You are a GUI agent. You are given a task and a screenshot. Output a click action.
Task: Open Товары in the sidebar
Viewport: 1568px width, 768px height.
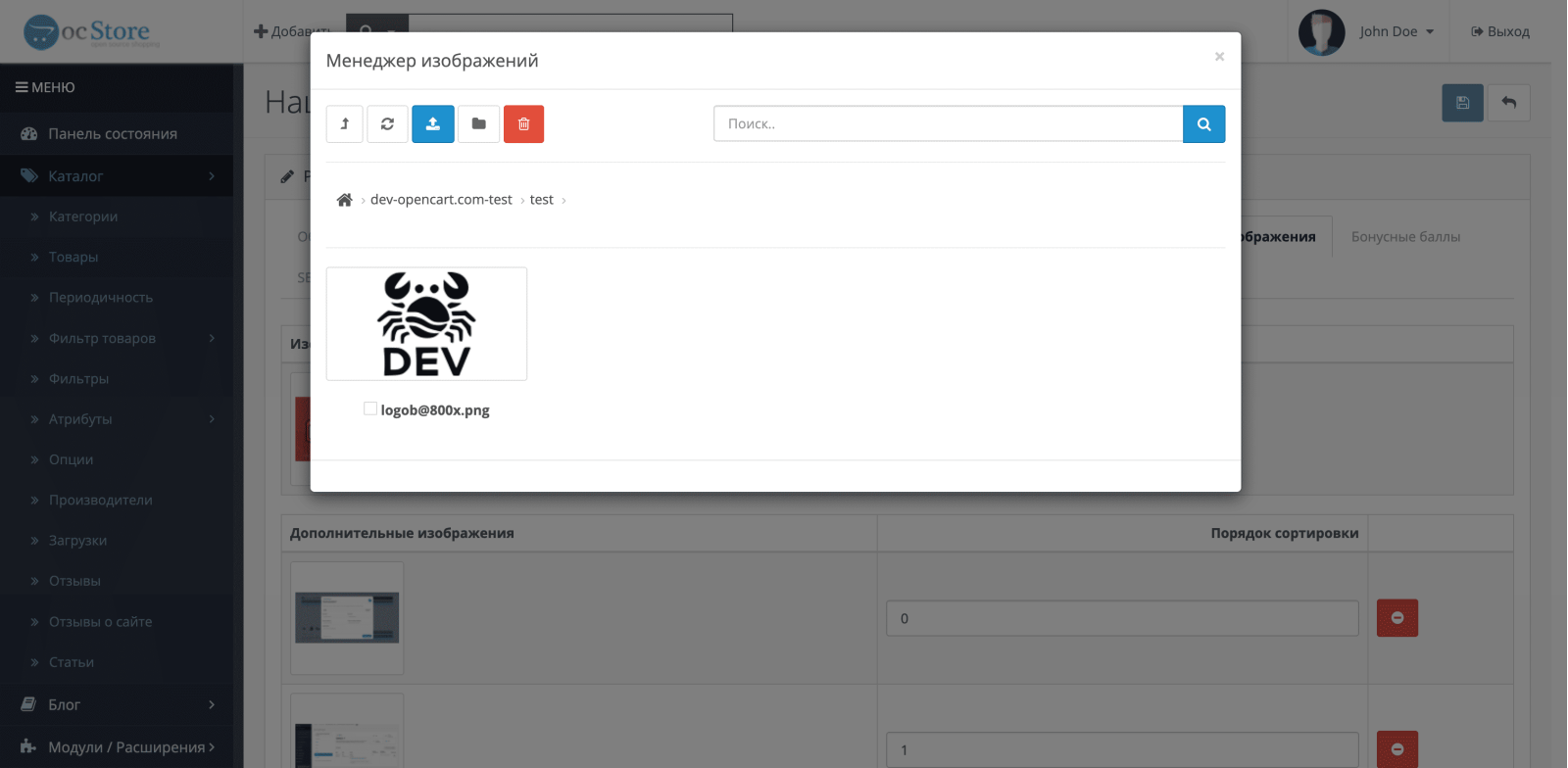click(73, 257)
